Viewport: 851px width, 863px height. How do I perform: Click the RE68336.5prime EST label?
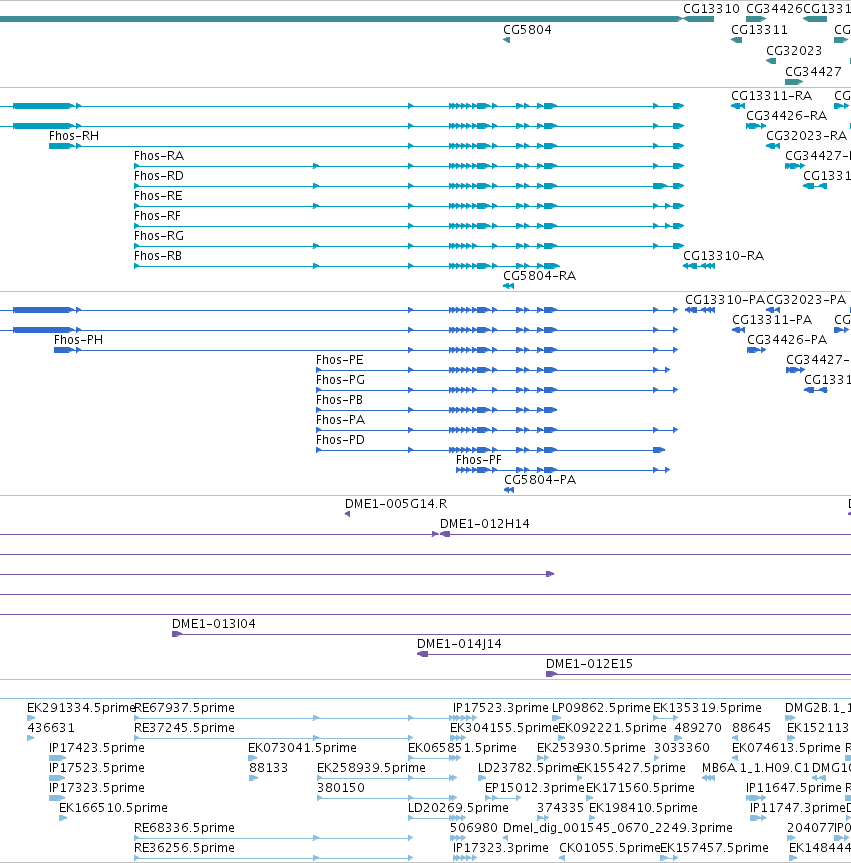click(x=184, y=828)
